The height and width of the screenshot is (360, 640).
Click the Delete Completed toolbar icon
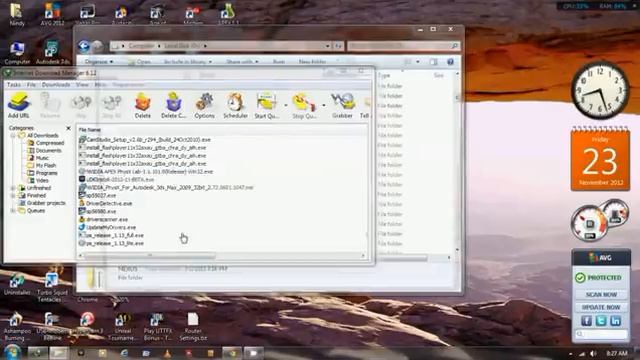173,105
